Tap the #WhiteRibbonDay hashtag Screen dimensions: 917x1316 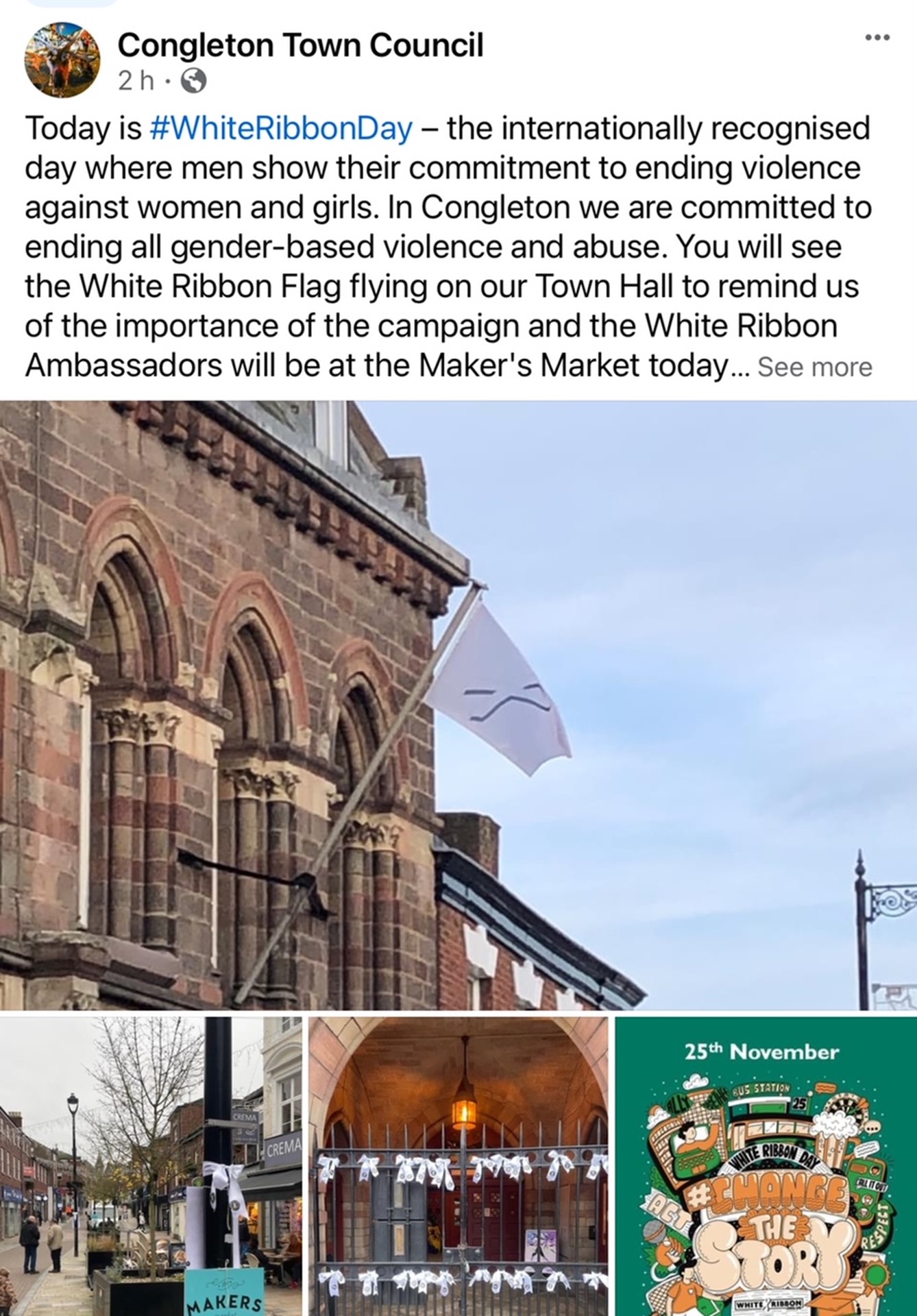point(281,128)
